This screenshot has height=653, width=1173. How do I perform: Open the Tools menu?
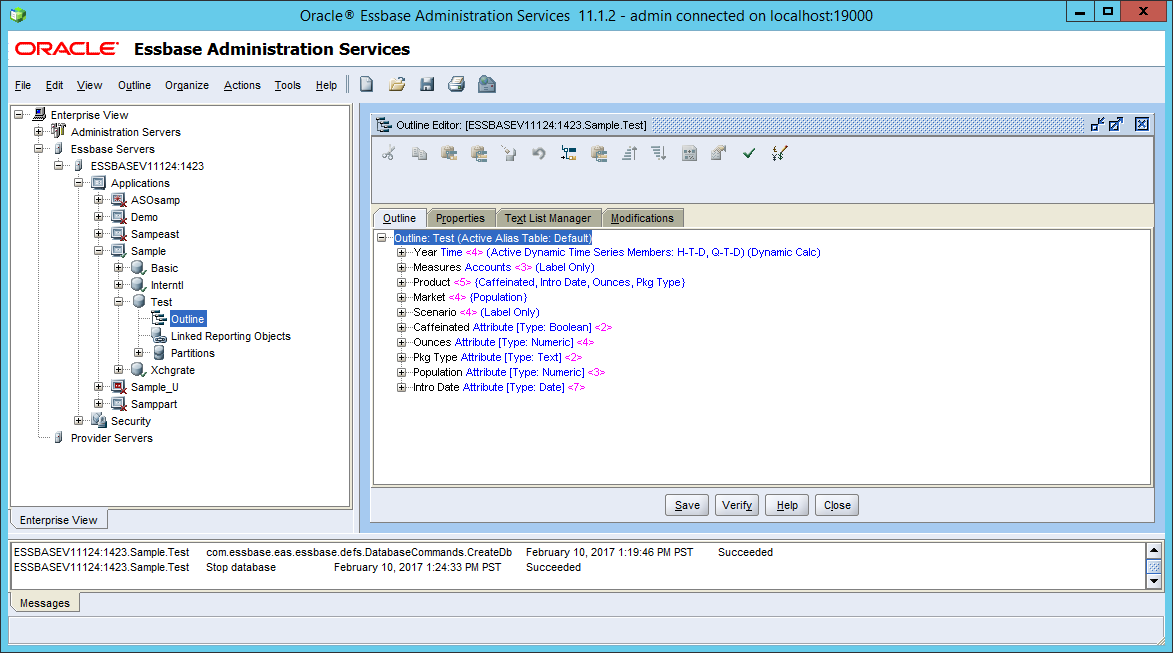pos(287,85)
